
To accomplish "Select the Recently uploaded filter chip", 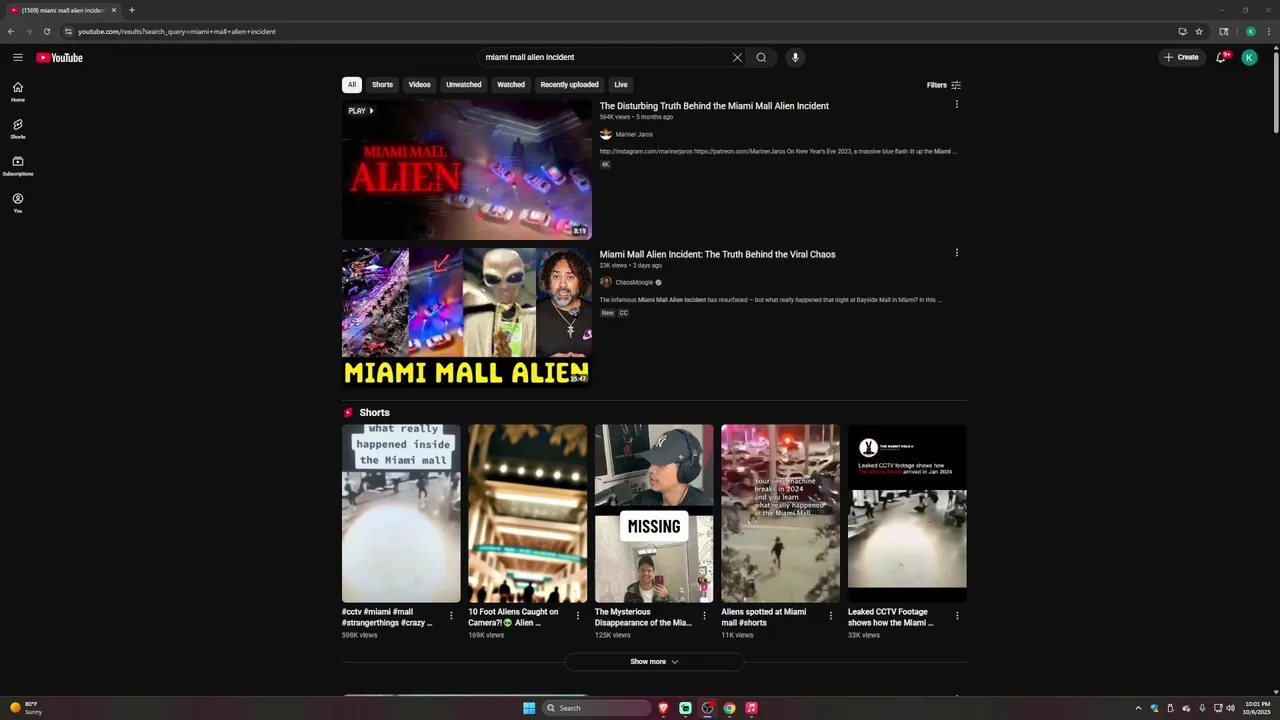I will [x=569, y=85].
